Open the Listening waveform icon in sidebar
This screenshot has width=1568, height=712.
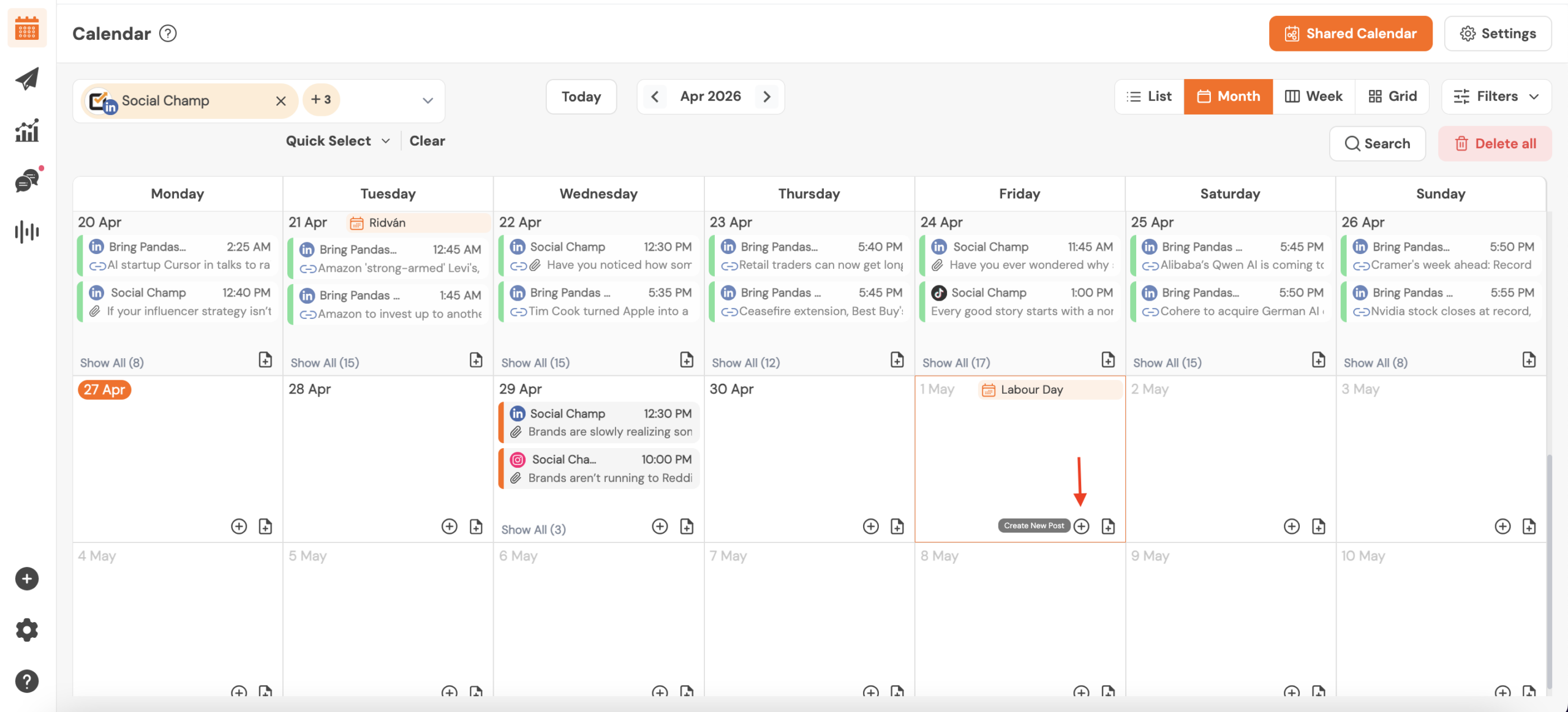click(27, 232)
